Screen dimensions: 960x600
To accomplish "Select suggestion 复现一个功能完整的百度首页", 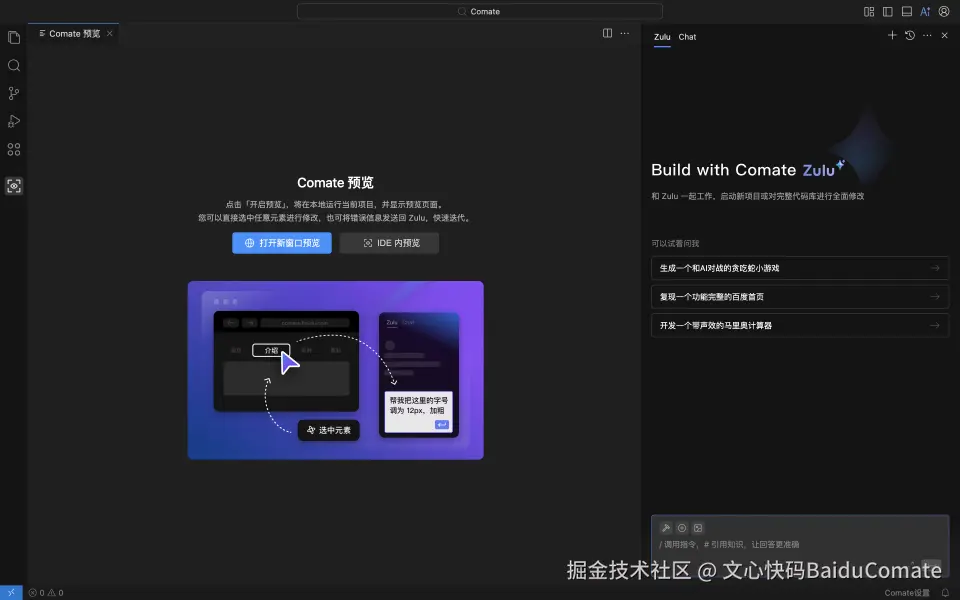I will pyautogui.click(x=800, y=297).
